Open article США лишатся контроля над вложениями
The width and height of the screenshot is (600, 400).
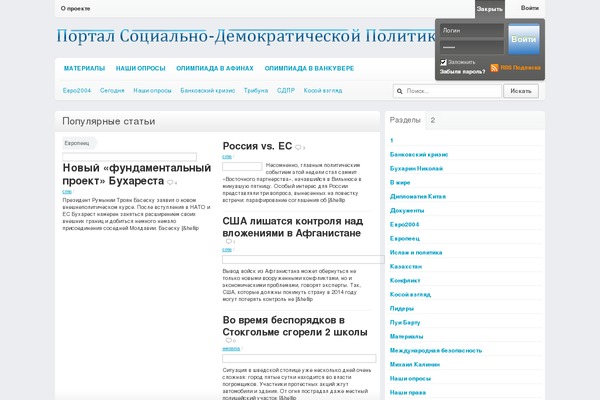(293, 227)
